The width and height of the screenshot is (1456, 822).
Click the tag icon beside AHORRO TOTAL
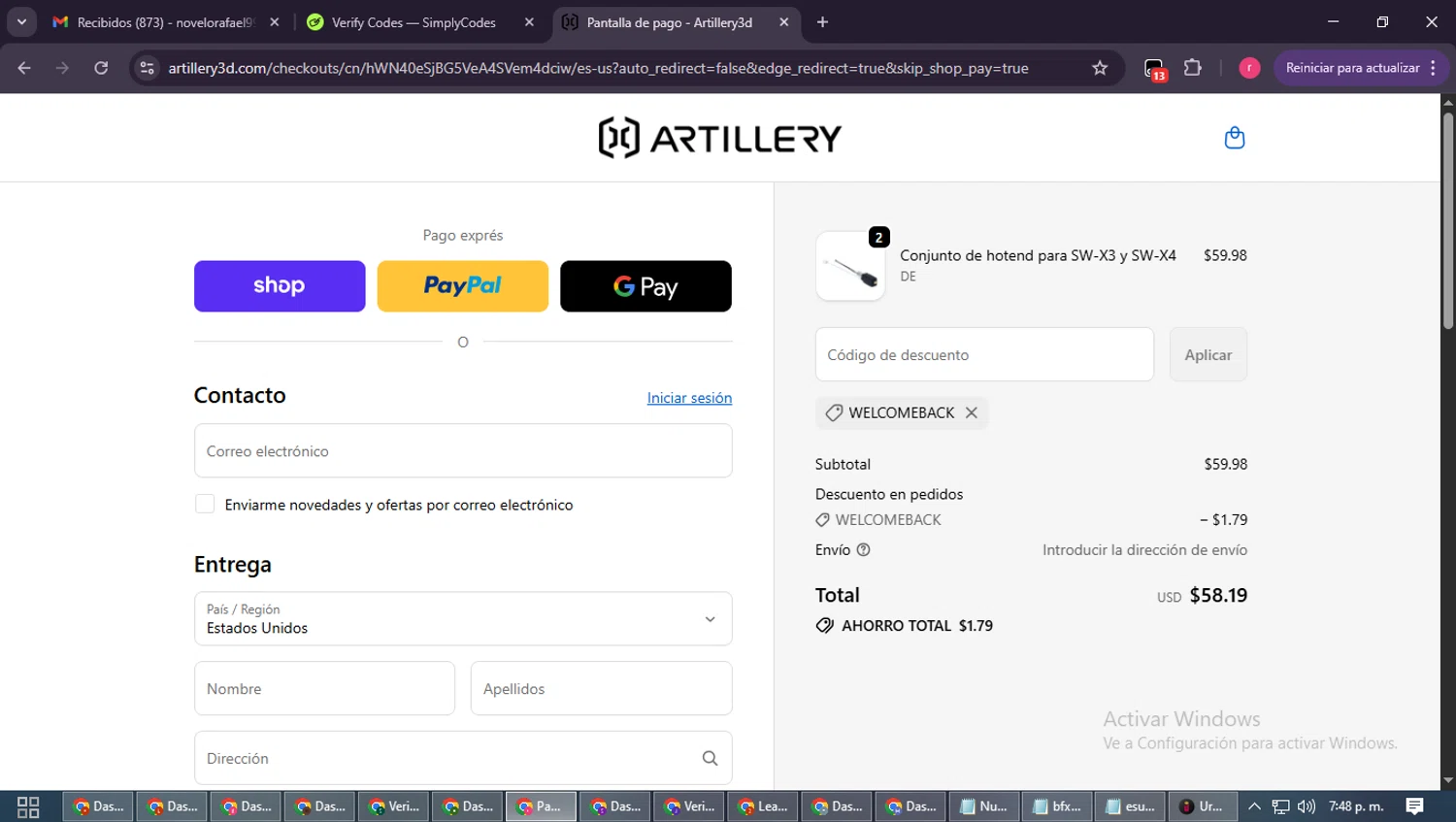(825, 626)
